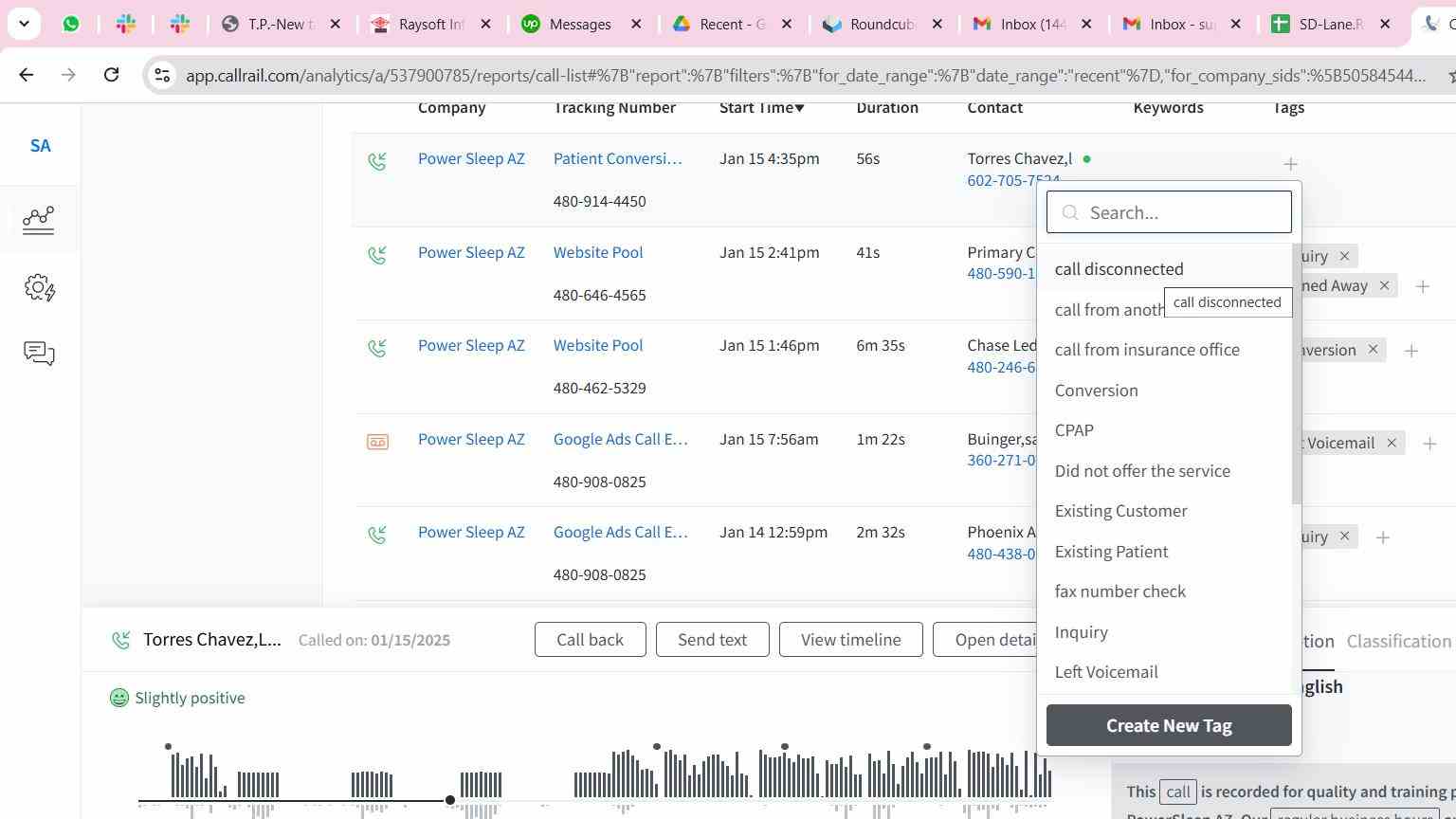The image size is (1456, 819).
Task: Open the Analytics chart icon in sidebar
Action: (x=39, y=220)
